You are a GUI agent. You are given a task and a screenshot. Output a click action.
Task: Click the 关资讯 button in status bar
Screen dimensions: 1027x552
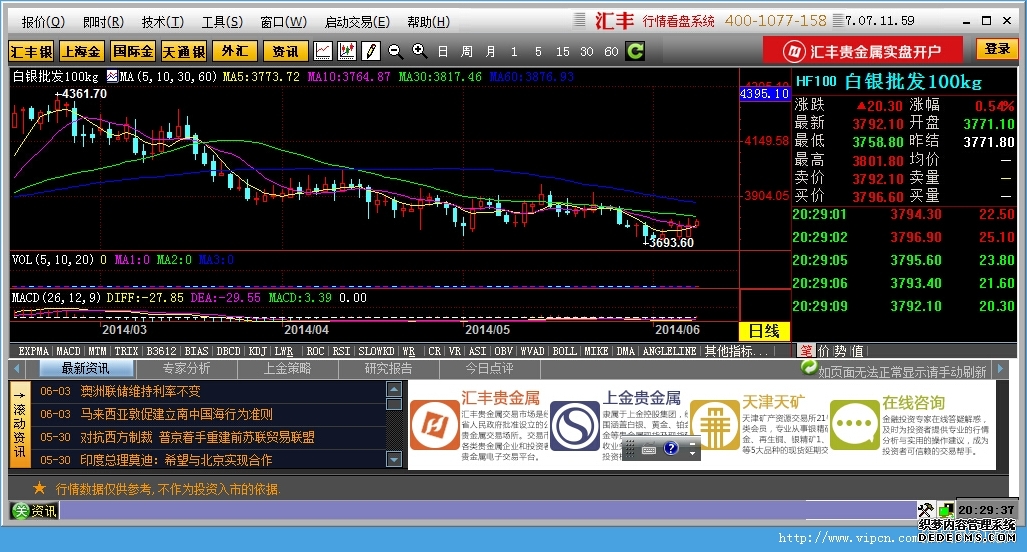(35, 511)
